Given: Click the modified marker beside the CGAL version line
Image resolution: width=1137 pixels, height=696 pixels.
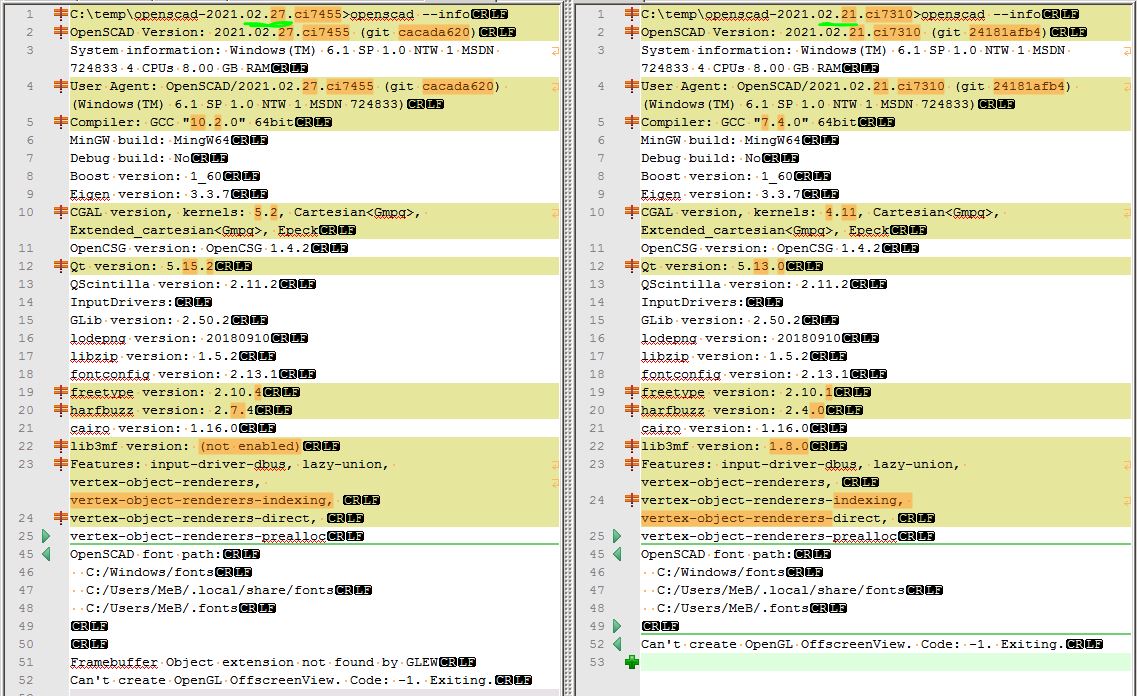Looking at the screenshot, I should coord(62,212).
